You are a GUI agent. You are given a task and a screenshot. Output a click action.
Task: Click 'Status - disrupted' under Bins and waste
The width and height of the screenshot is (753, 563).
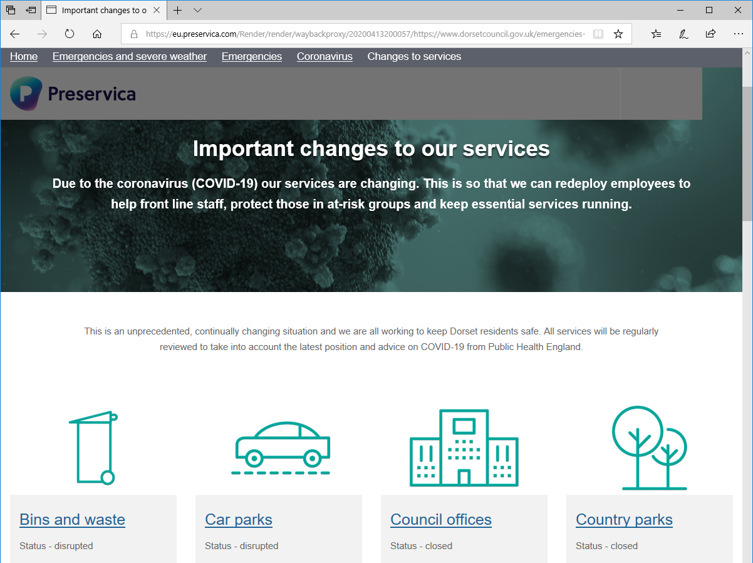(x=56, y=546)
